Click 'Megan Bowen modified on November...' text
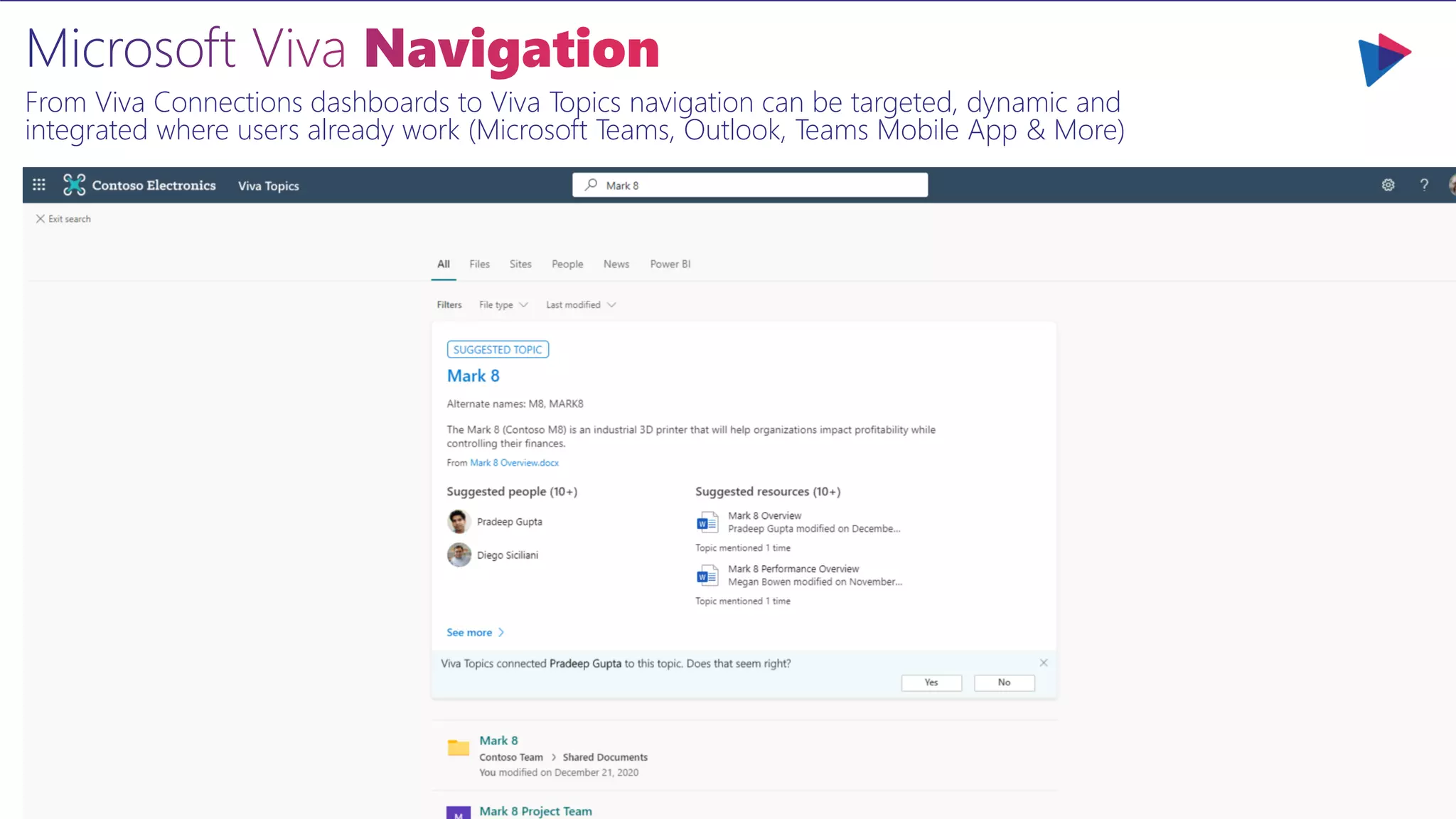The width and height of the screenshot is (1456, 819). [815, 582]
